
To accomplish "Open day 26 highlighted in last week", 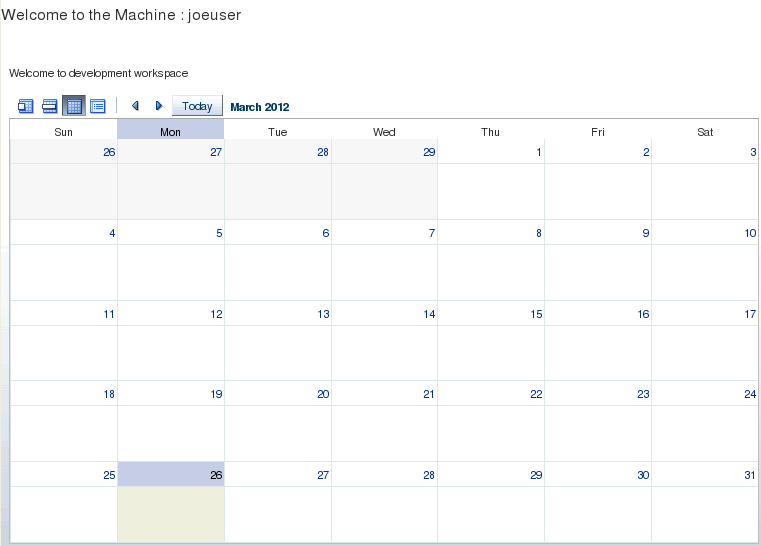I will pos(215,475).
